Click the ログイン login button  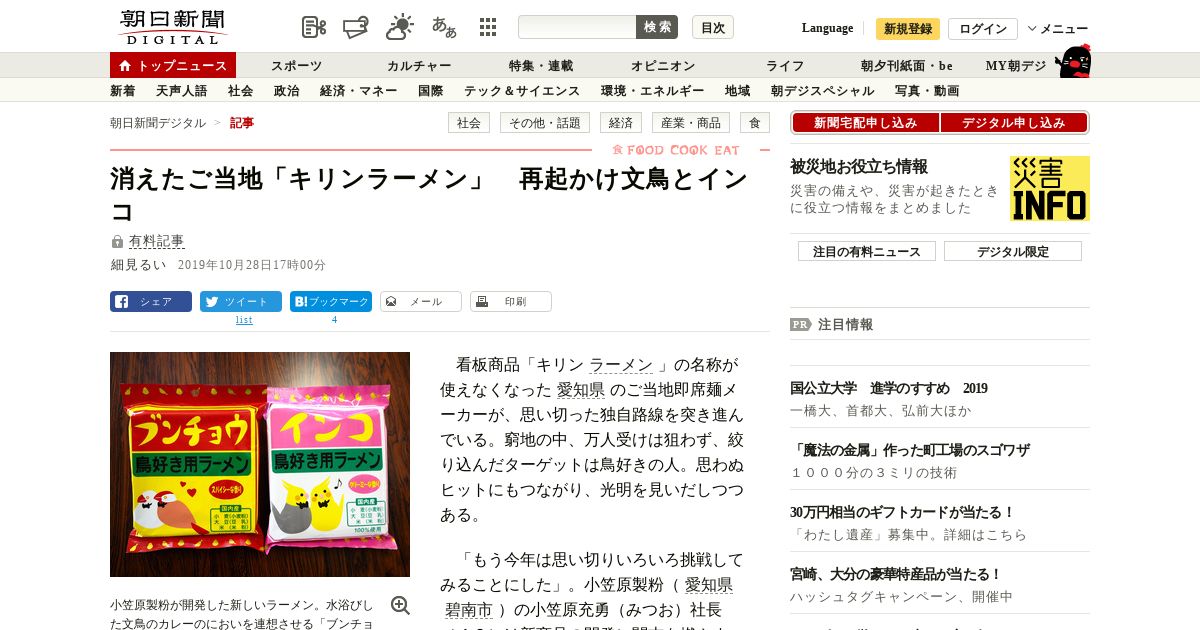click(983, 28)
